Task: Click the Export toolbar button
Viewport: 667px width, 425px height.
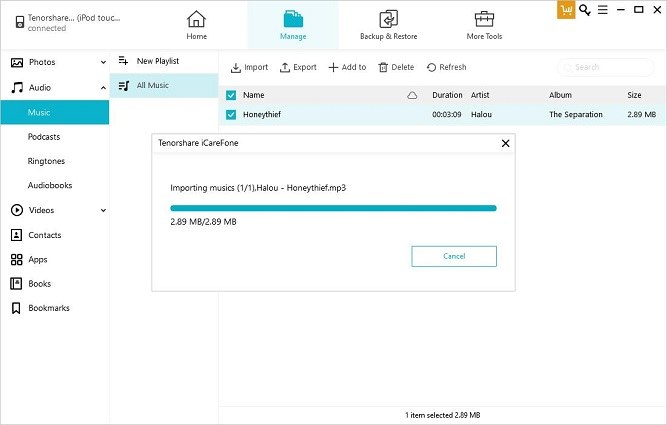Action: pos(298,67)
